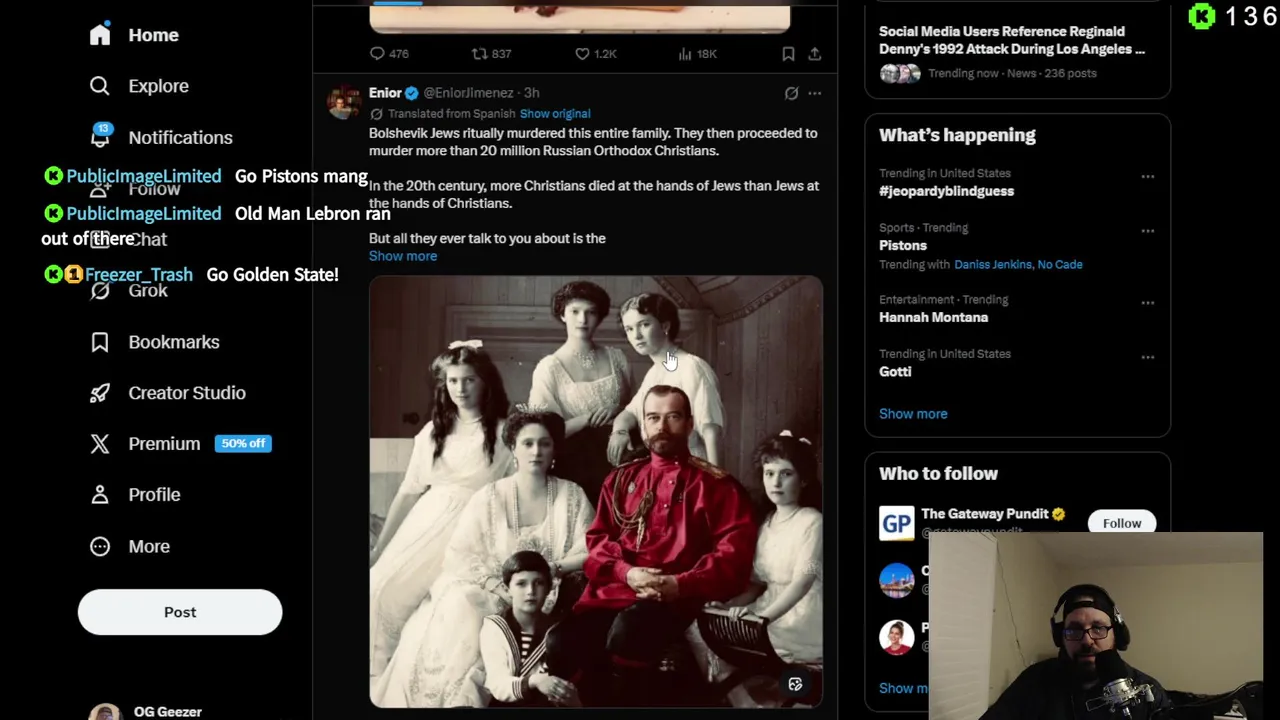This screenshot has width=1280, height=720.
Task: Open No Cade trending link
Action: (x=1060, y=265)
